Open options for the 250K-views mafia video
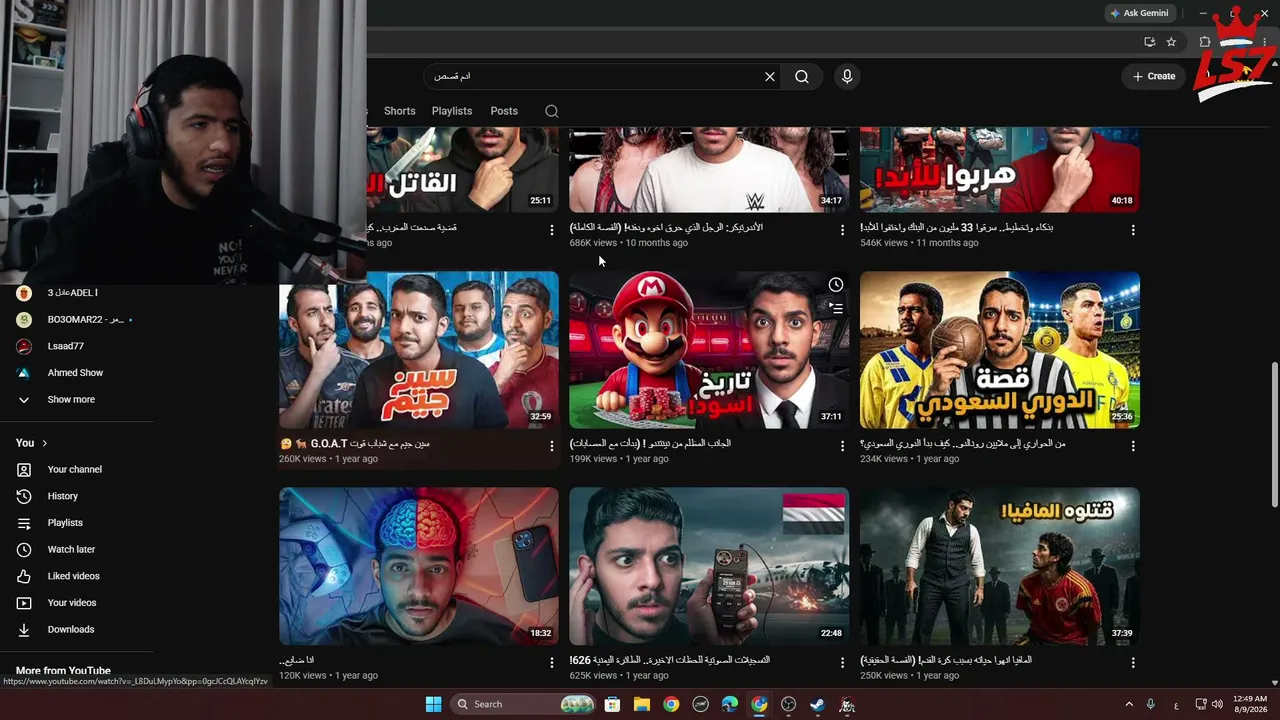 coord(1133,663)
